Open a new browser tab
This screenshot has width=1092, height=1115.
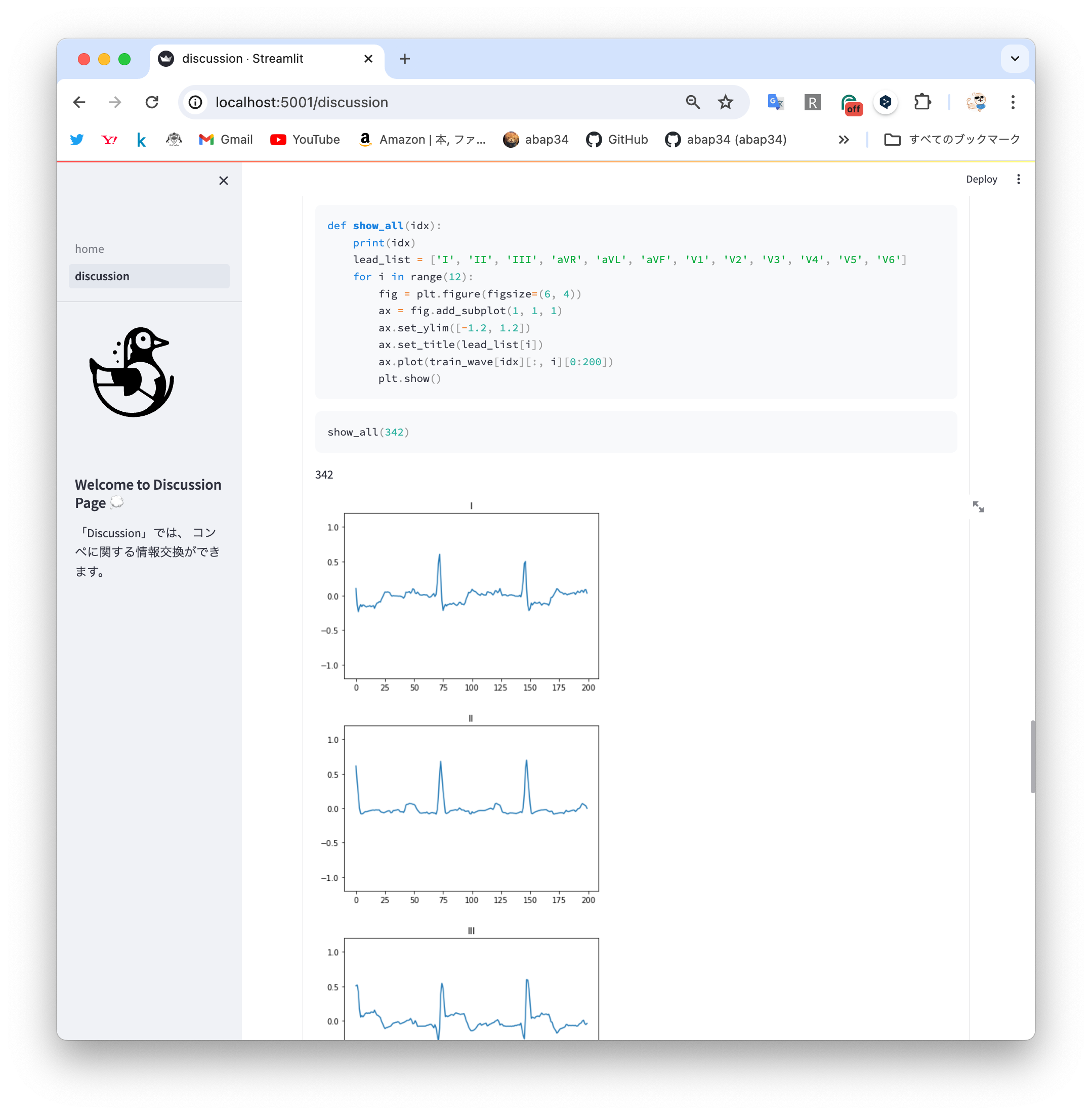click(404, 59)
